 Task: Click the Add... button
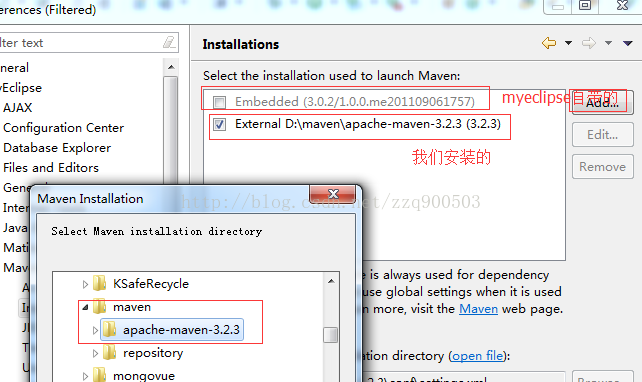(x=602, y=103)
